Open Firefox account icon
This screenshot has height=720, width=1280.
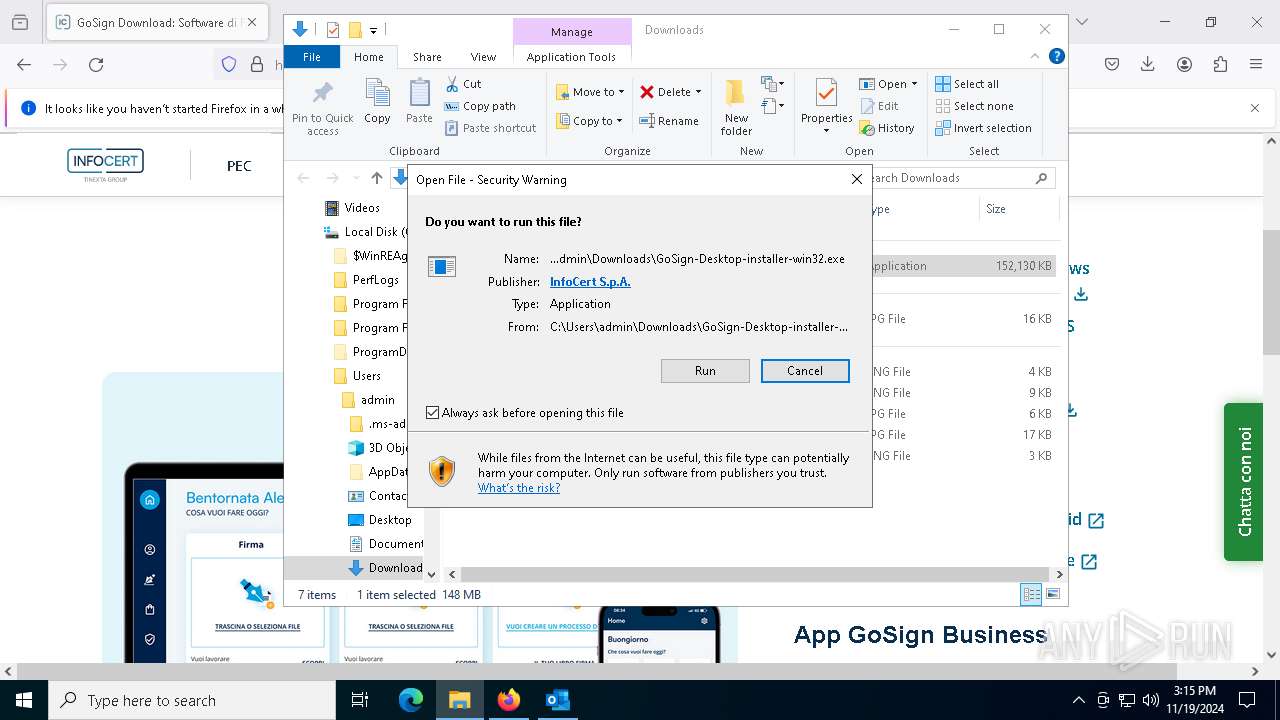pos(1184,65)
